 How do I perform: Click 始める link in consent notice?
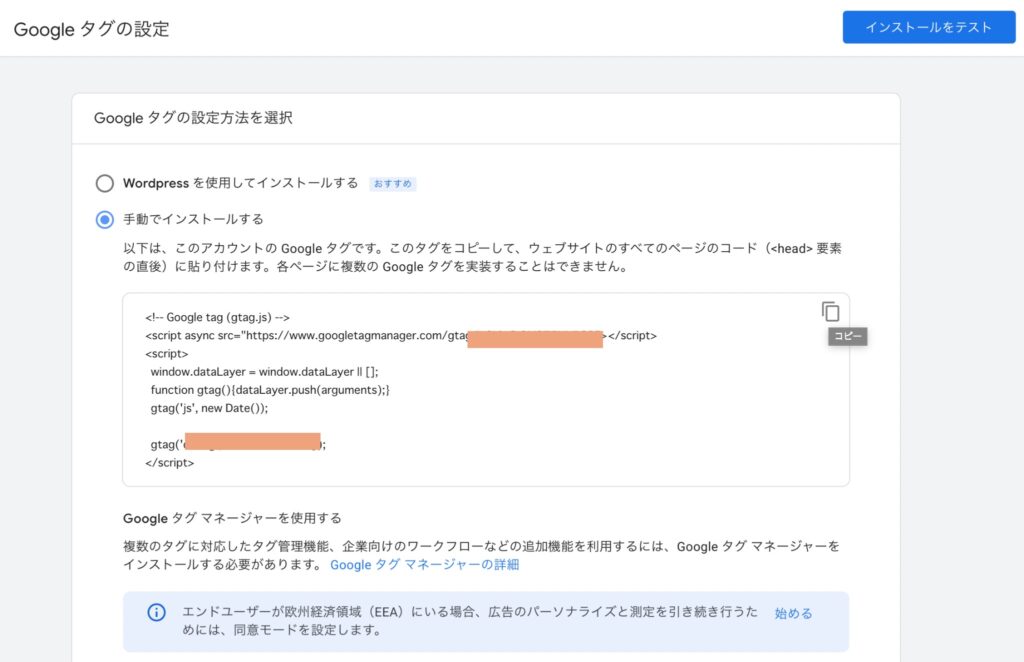coord(793,613)
